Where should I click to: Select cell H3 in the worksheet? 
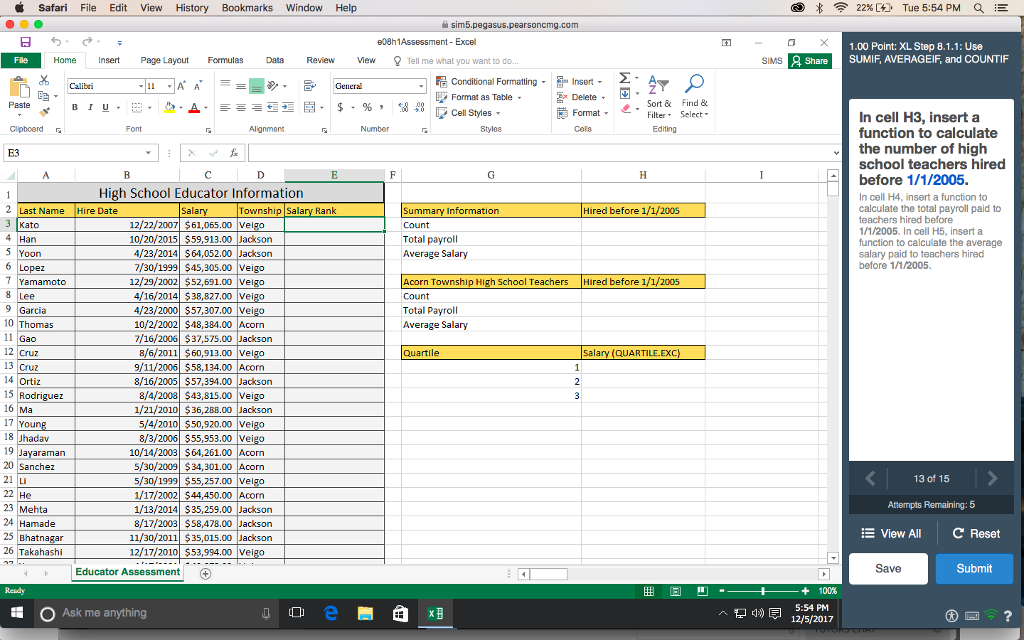click(x=642, y=225)
